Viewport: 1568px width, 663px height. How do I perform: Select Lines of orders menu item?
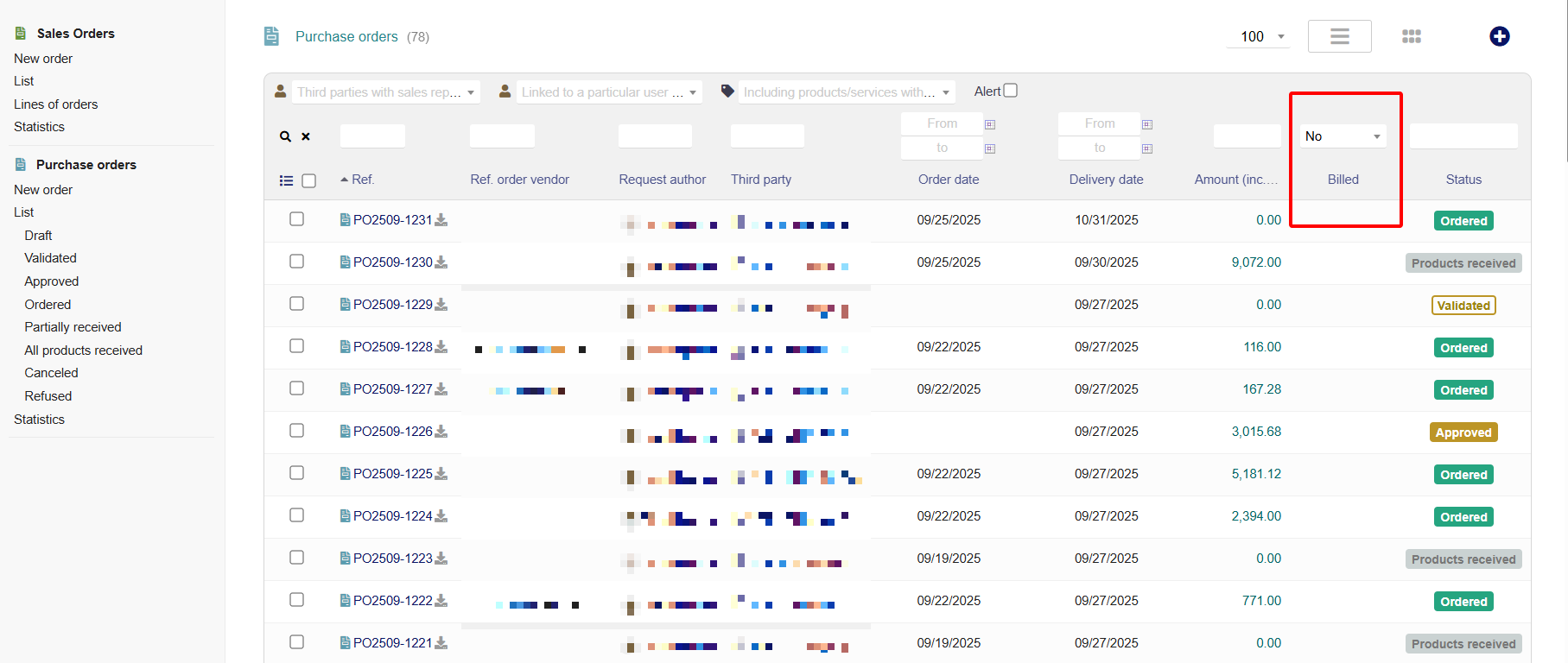coord(55,104)
